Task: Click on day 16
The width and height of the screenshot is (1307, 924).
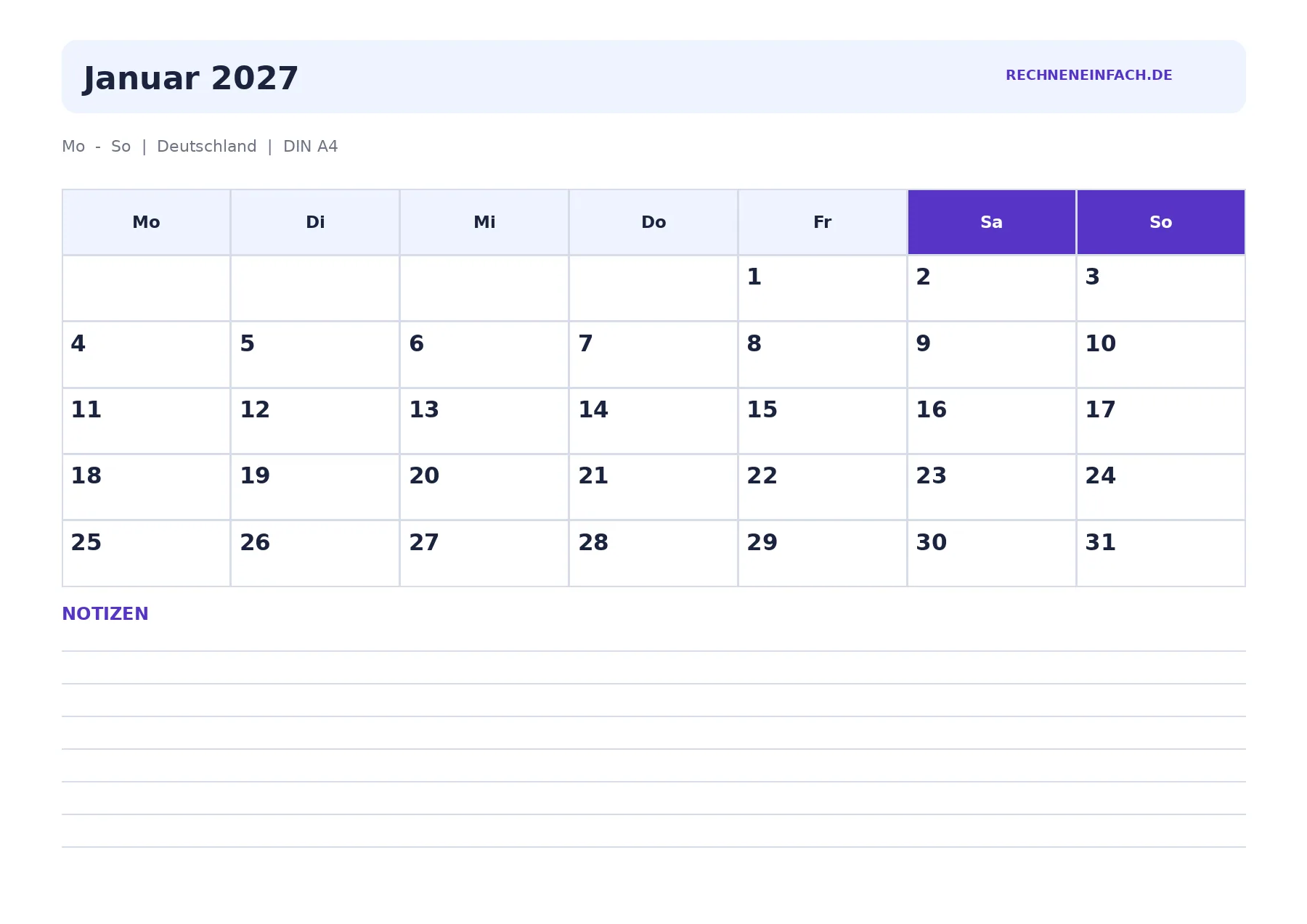Action: click(x=992, y=421)
